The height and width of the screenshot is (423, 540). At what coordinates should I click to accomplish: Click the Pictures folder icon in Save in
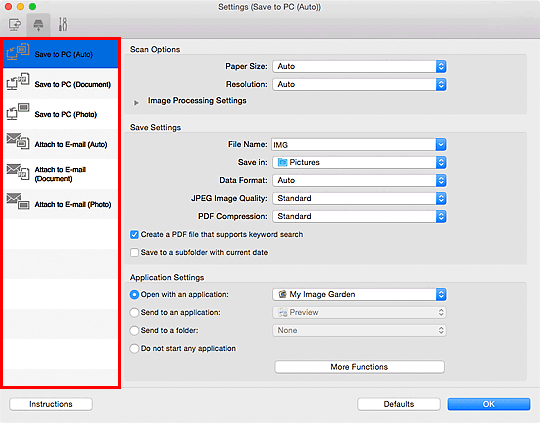[x=282, y=162]
